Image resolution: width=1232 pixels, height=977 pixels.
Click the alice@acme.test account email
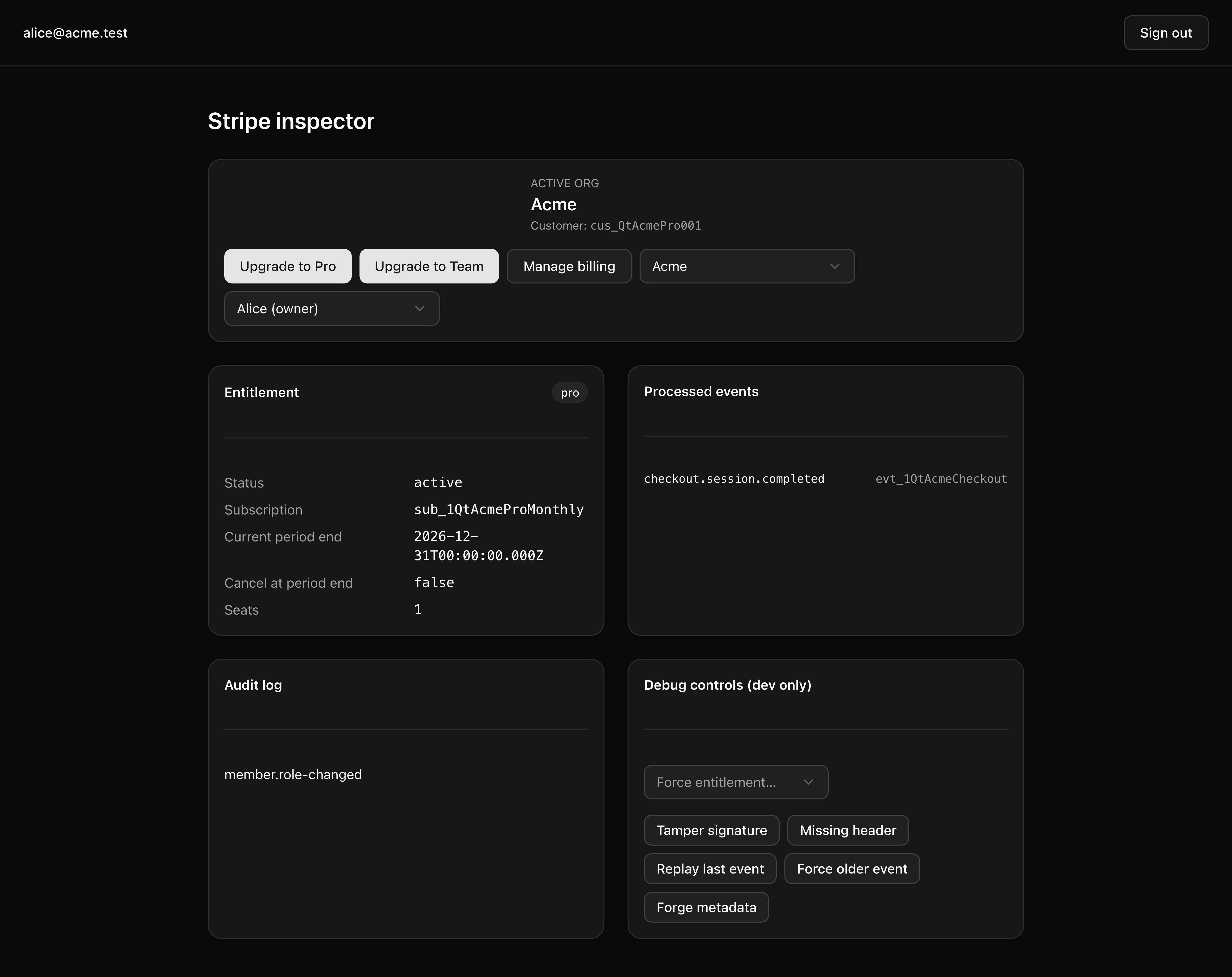coord(75,33)
